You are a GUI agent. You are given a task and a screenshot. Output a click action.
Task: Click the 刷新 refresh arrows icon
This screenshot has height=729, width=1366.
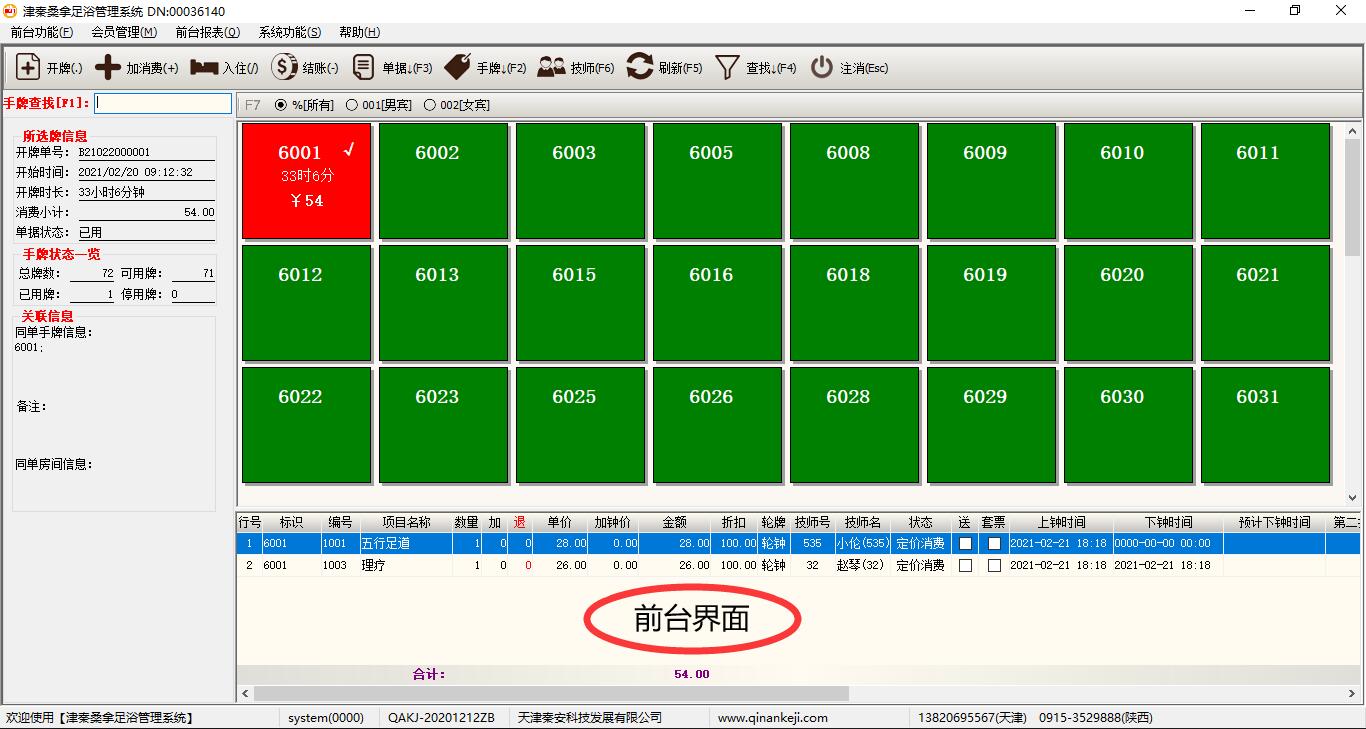tap(640, 68)
